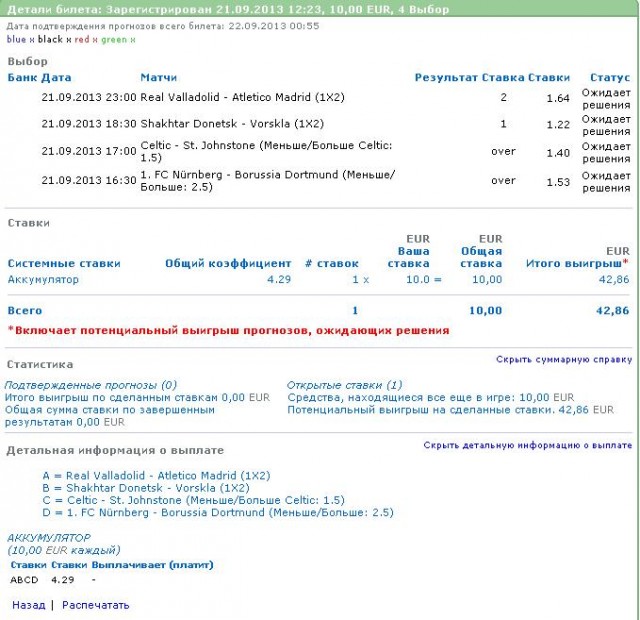
Task: Open Подтвержденные прогнозы (0) statistics
Action: tap(91, 385)
